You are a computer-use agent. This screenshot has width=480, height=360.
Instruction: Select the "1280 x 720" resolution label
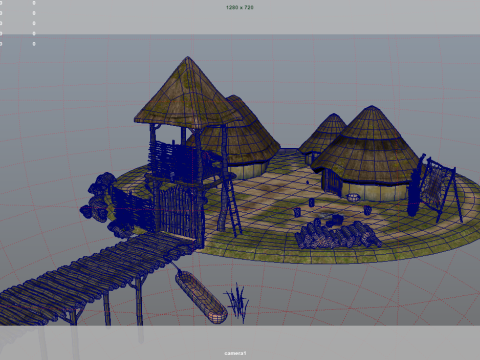point(240,7)
